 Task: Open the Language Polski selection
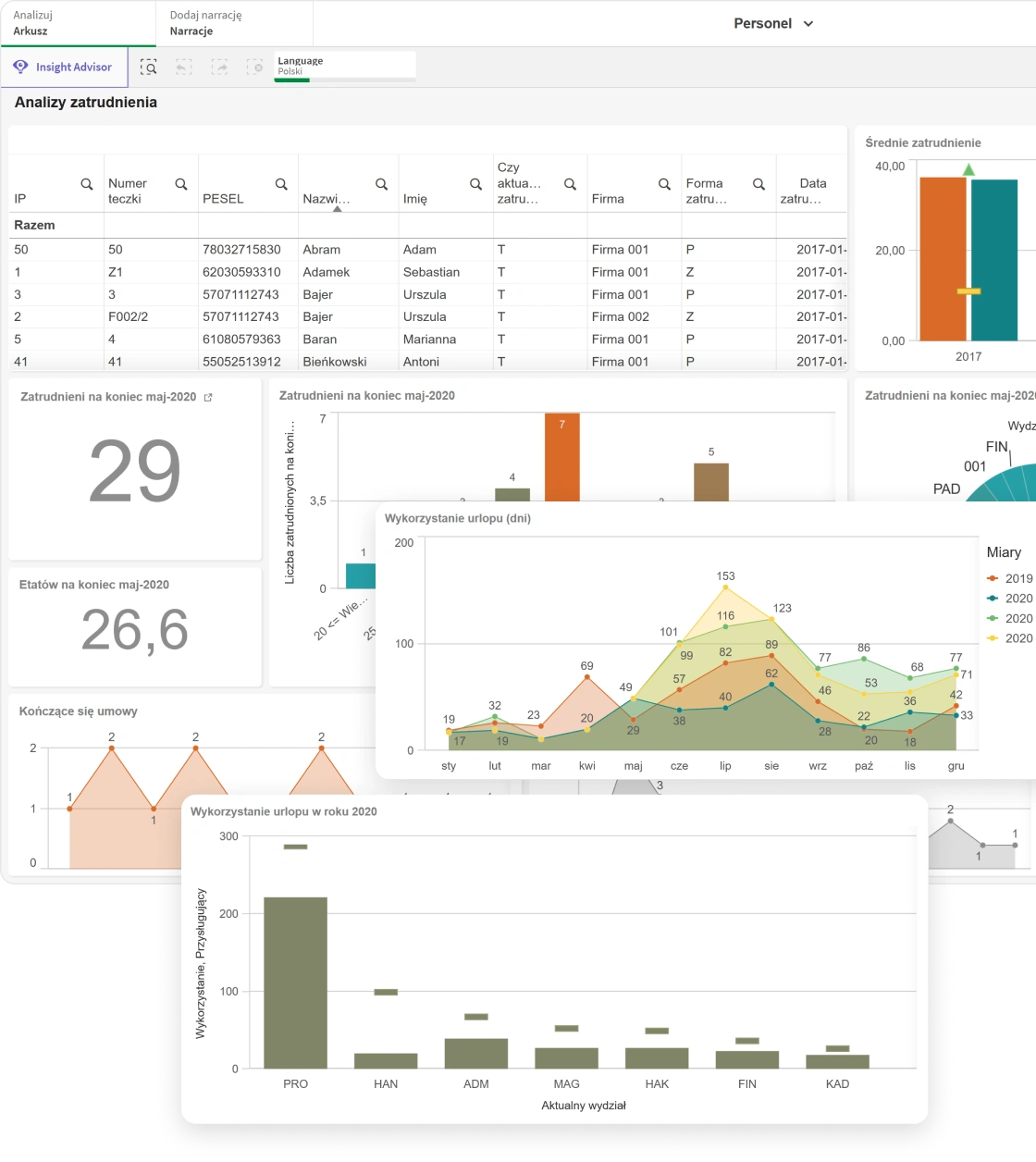[x=344, y=66]
